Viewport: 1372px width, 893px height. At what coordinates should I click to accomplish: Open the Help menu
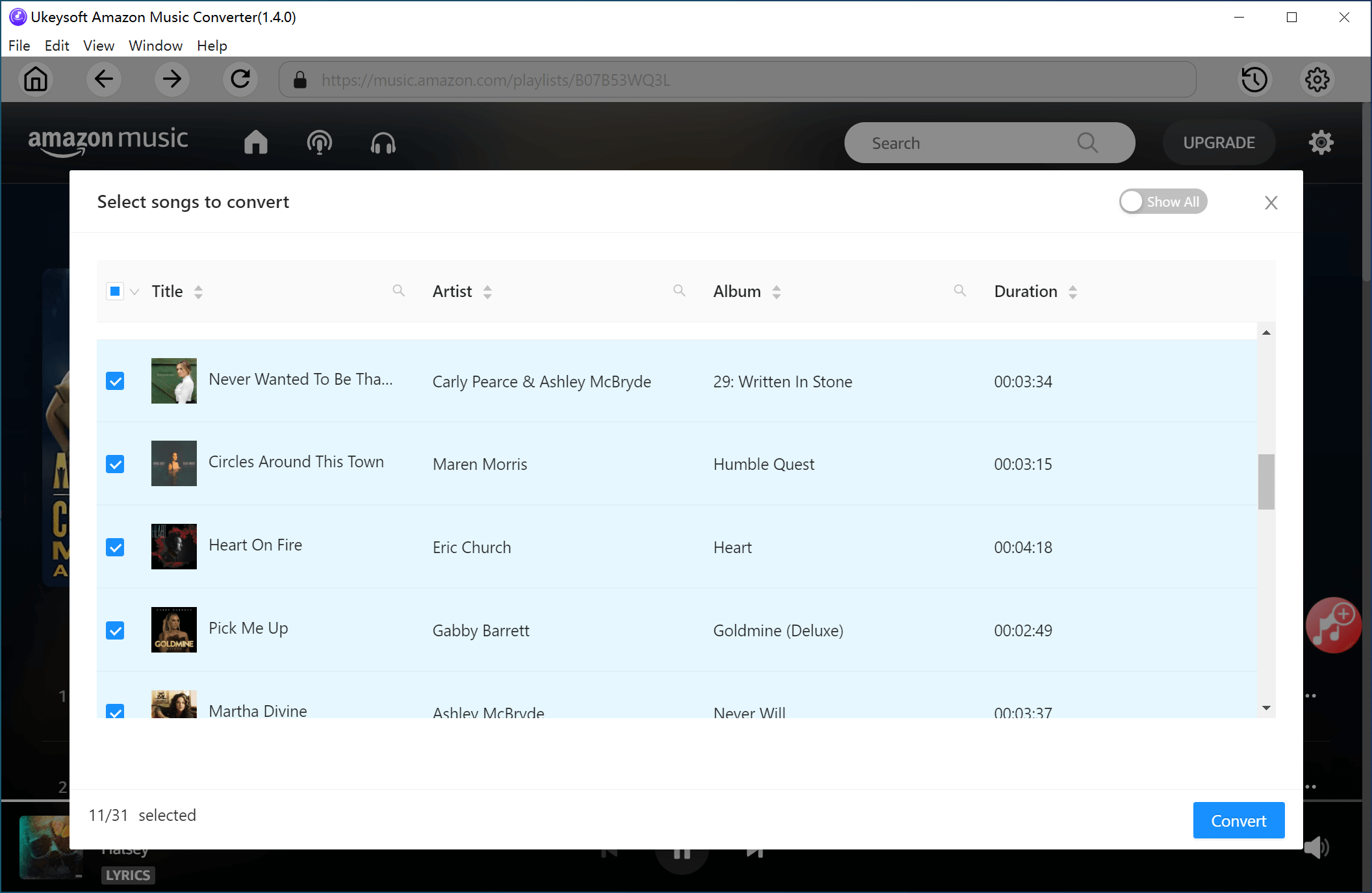coord(211,45)
